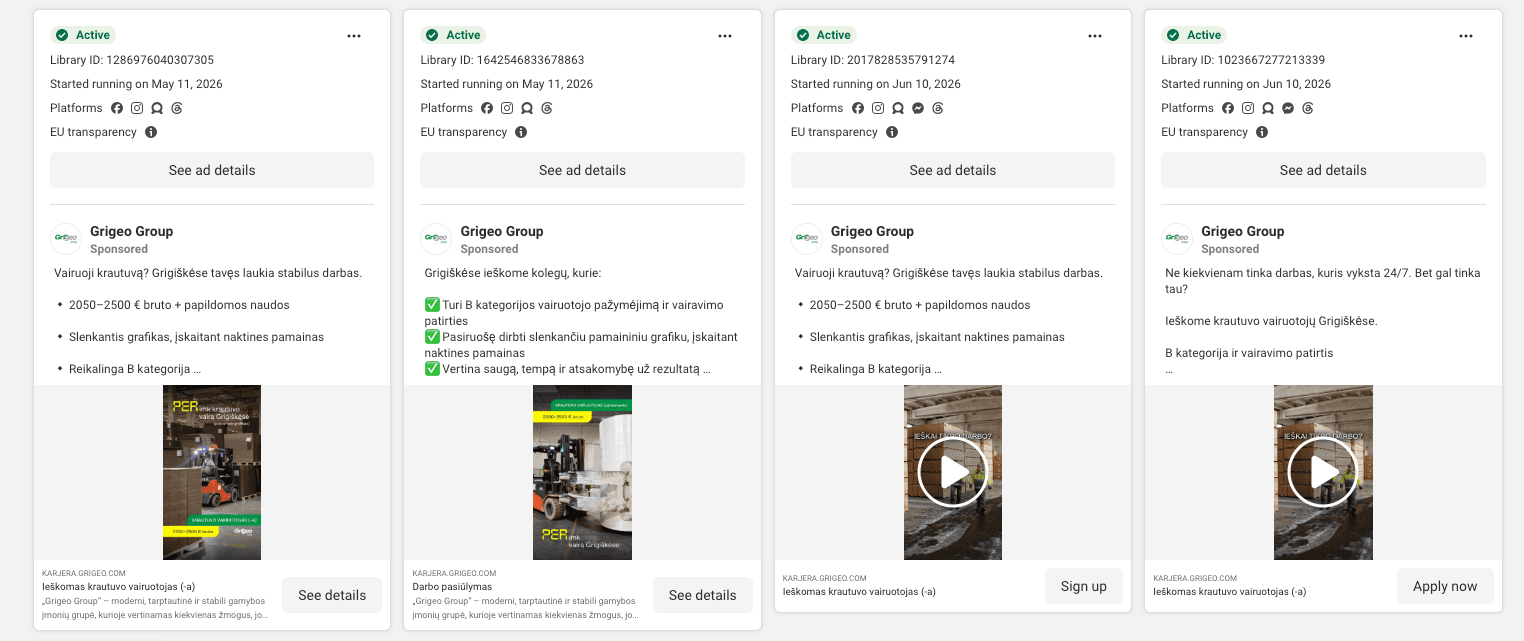Click See ad details for ID 1286976040307305
This screenshot has width=1524, height=641.
(212, 170)
